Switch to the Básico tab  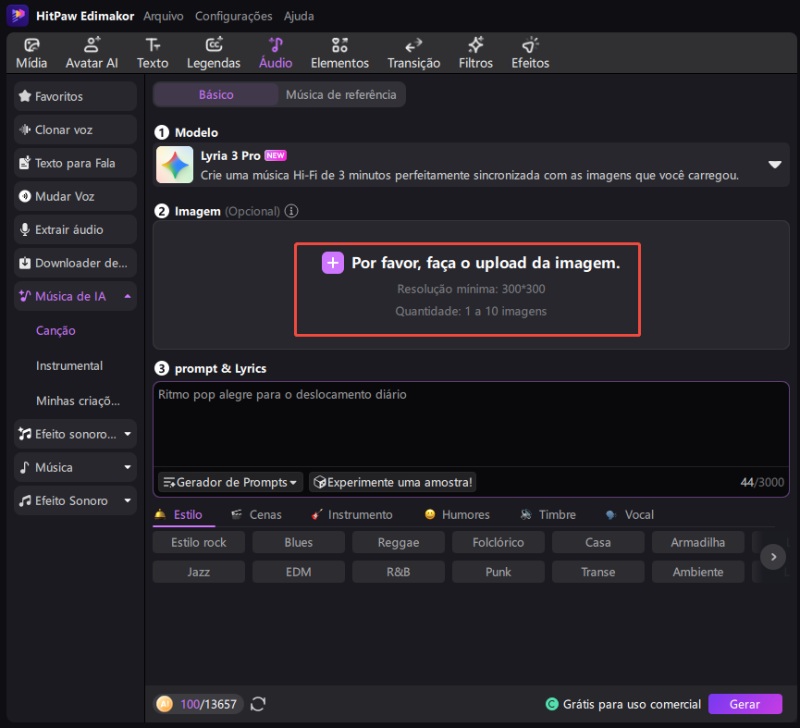click(216, 94)
